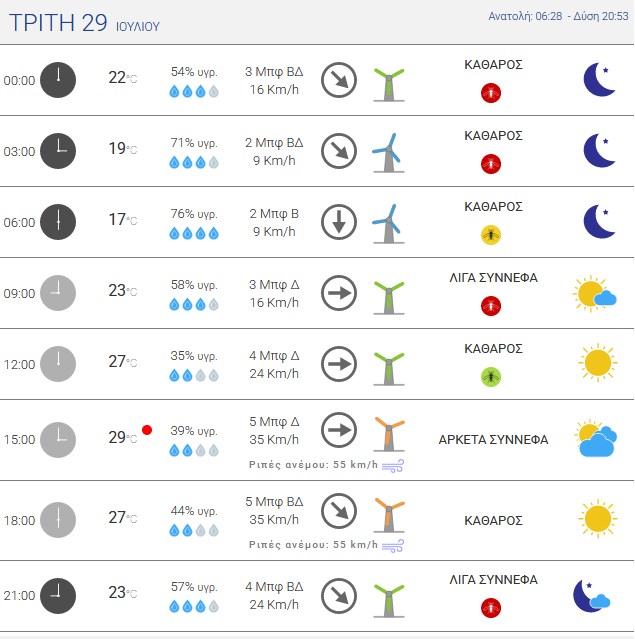Click the ΤΡΙΤΗ 29 date heading

pos(58,22)
